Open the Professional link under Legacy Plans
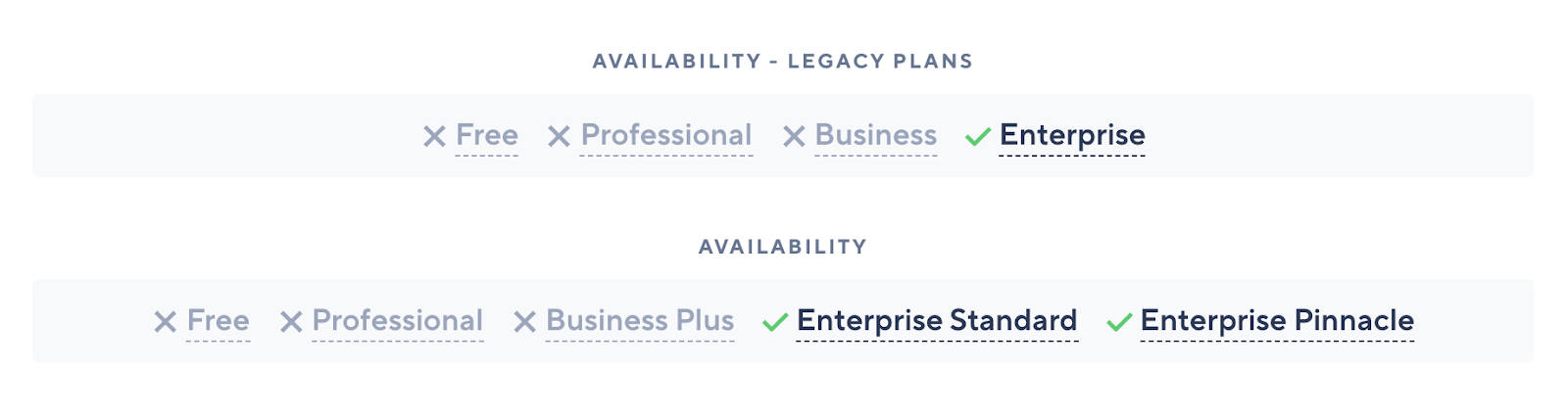 point(666,135)
